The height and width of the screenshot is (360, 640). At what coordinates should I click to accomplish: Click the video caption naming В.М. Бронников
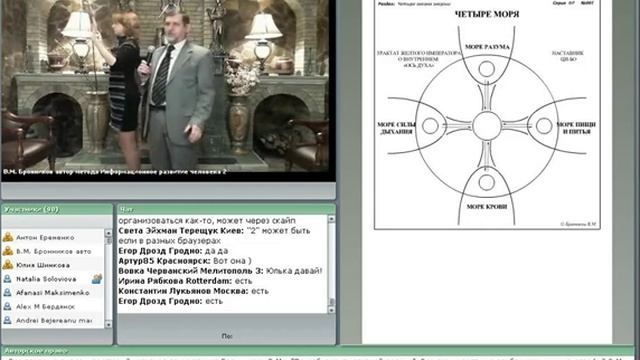coord(115,172)
